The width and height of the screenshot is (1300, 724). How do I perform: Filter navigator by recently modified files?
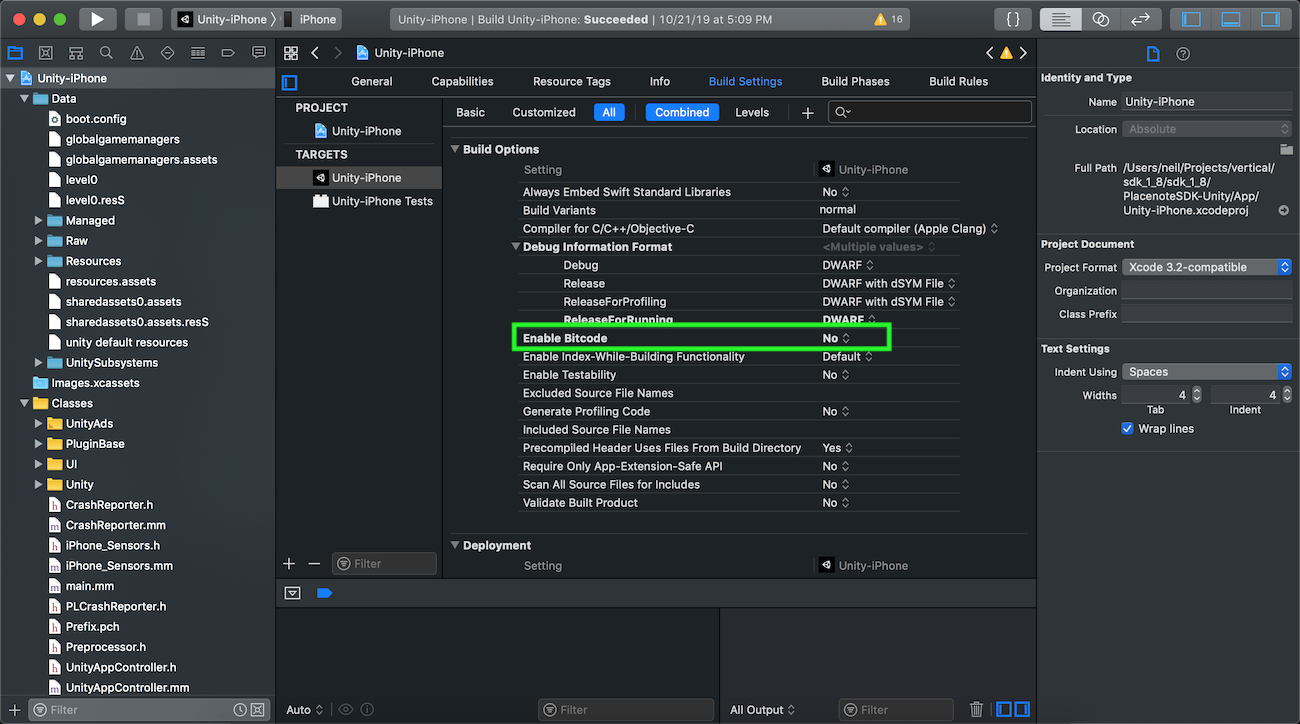click(240, 710)
